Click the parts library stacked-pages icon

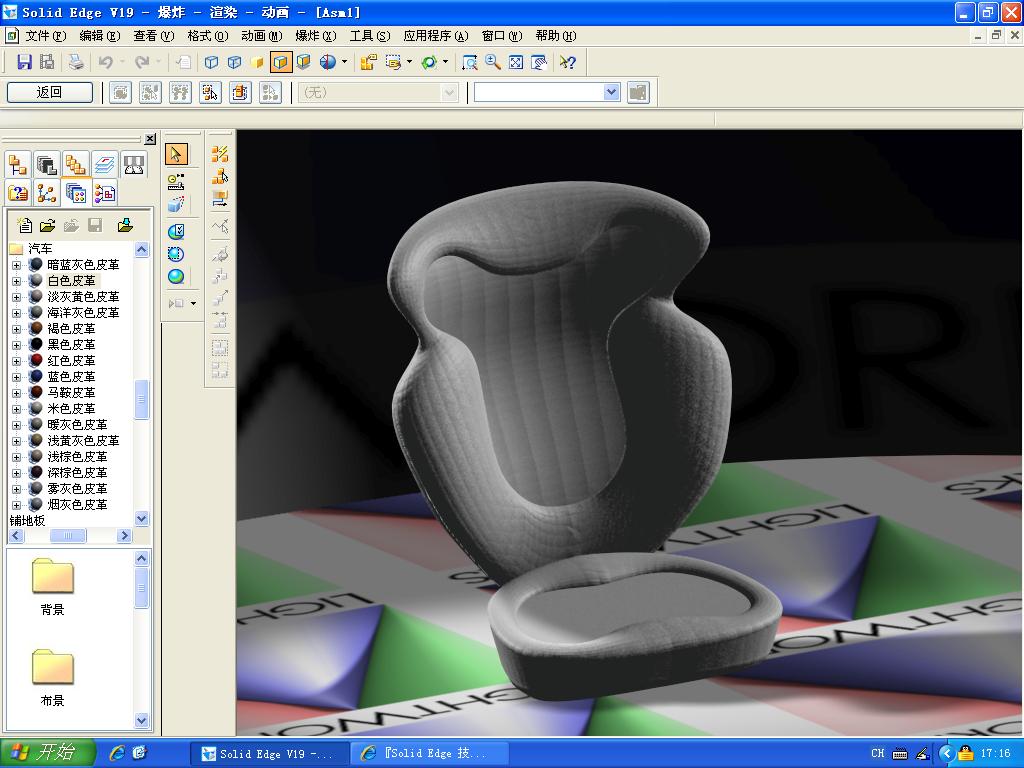click(47, 164)
